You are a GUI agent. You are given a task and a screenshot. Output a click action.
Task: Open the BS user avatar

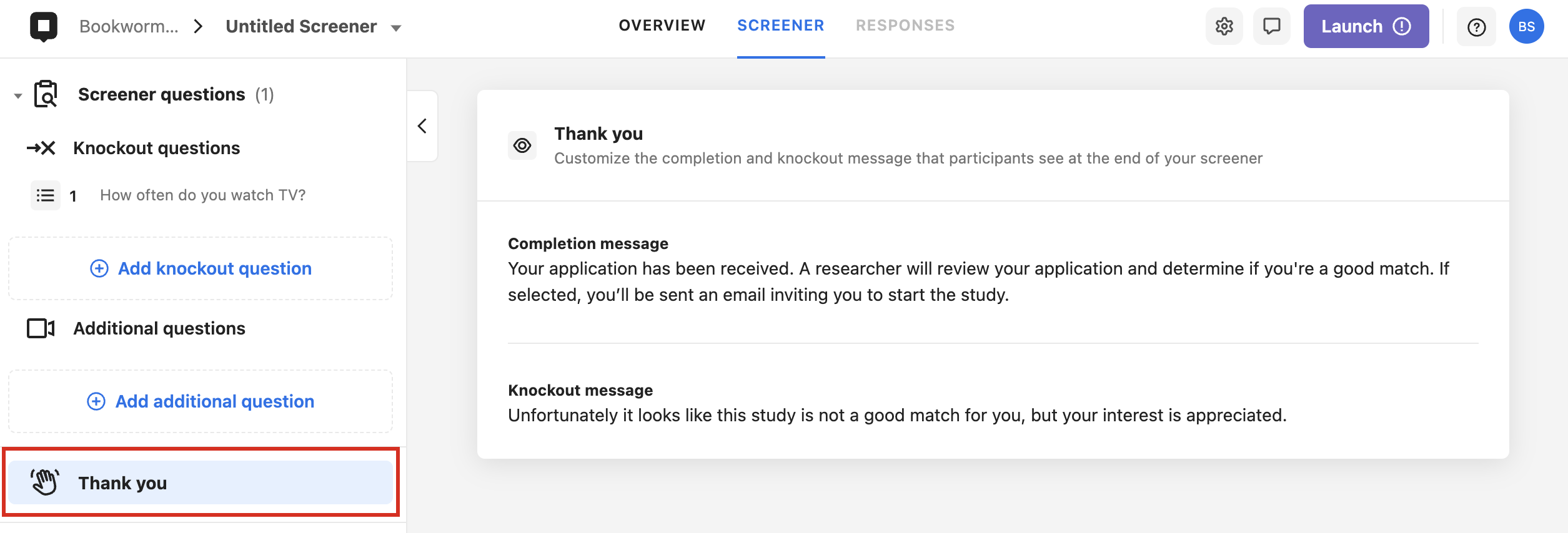1526,26
